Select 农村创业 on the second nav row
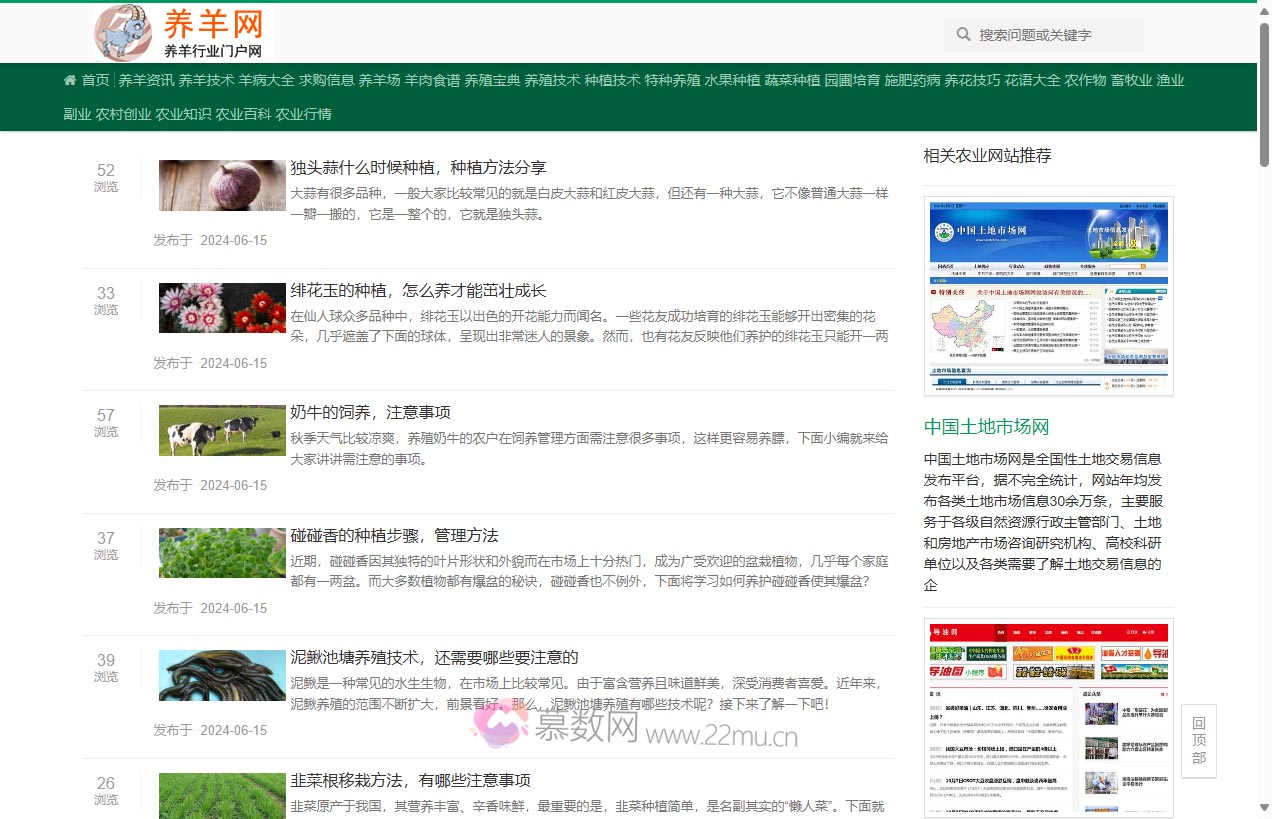 125,114
